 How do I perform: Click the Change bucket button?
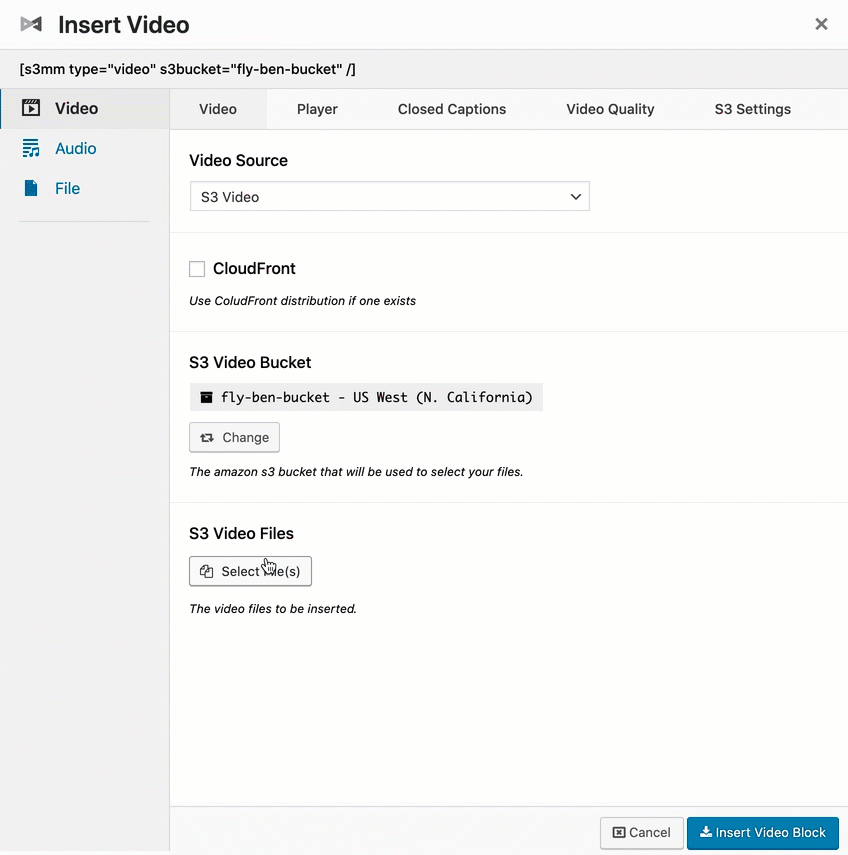point(234,437)
